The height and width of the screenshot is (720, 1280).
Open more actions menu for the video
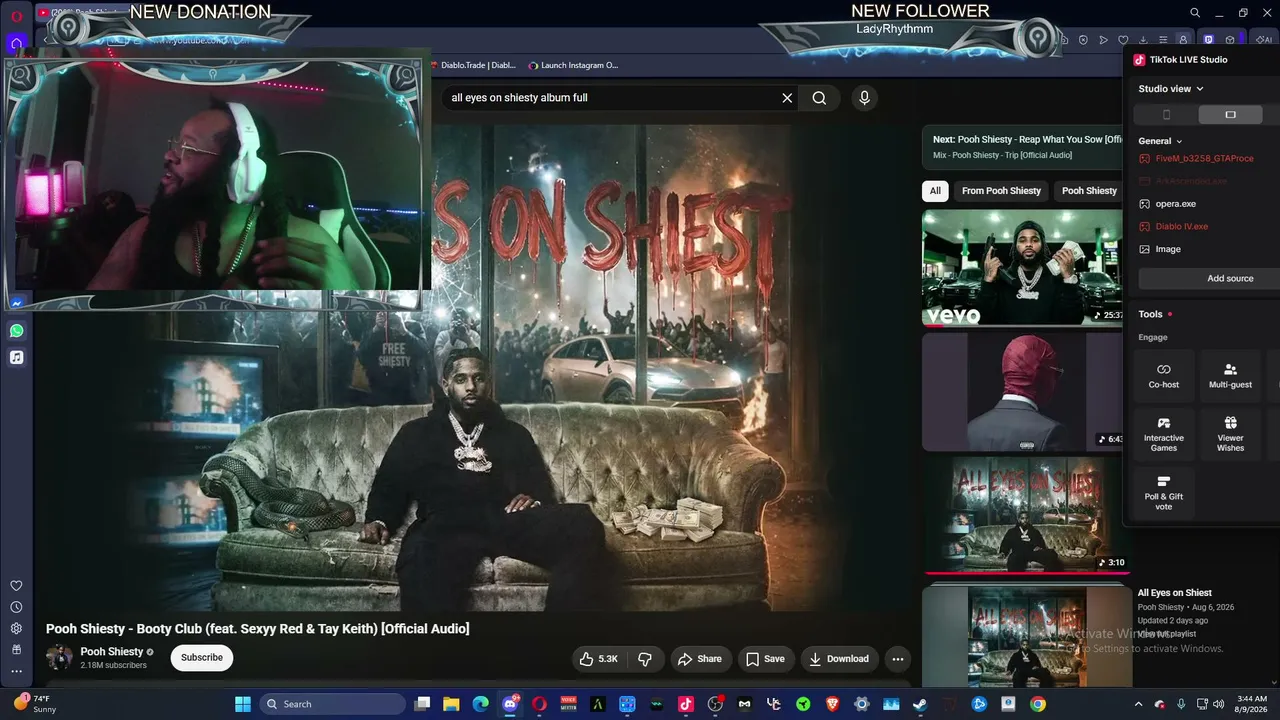click(897, 659)
